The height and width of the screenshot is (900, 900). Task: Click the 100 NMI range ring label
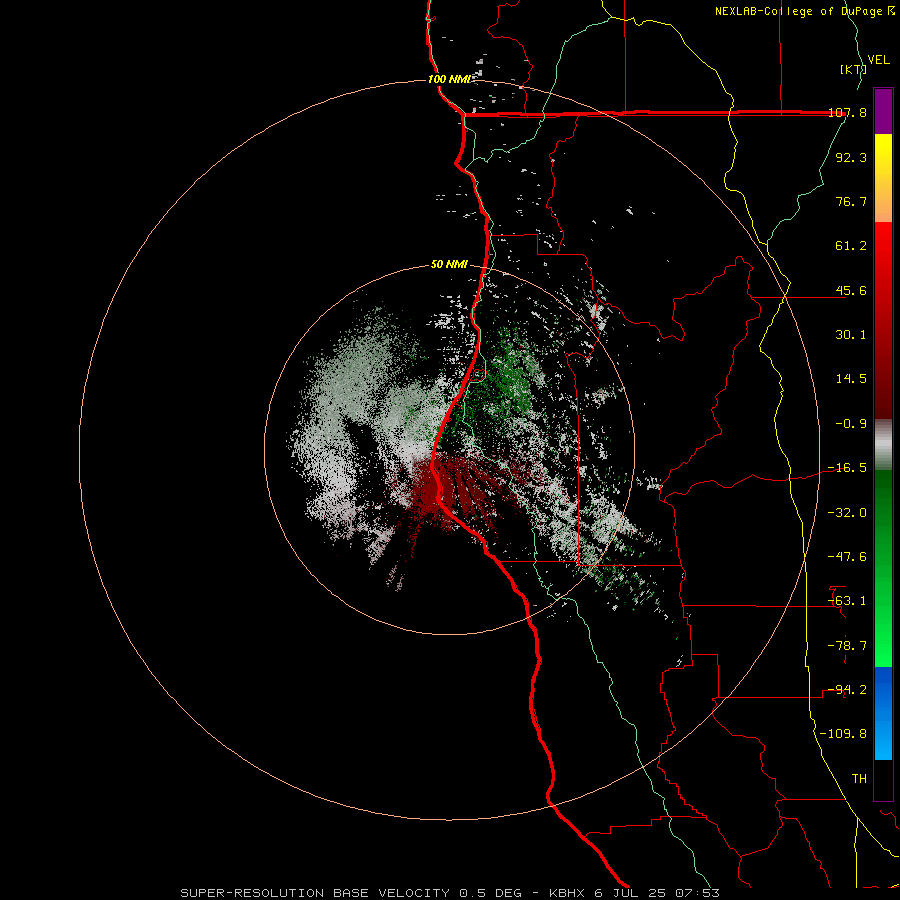(449, 79)
